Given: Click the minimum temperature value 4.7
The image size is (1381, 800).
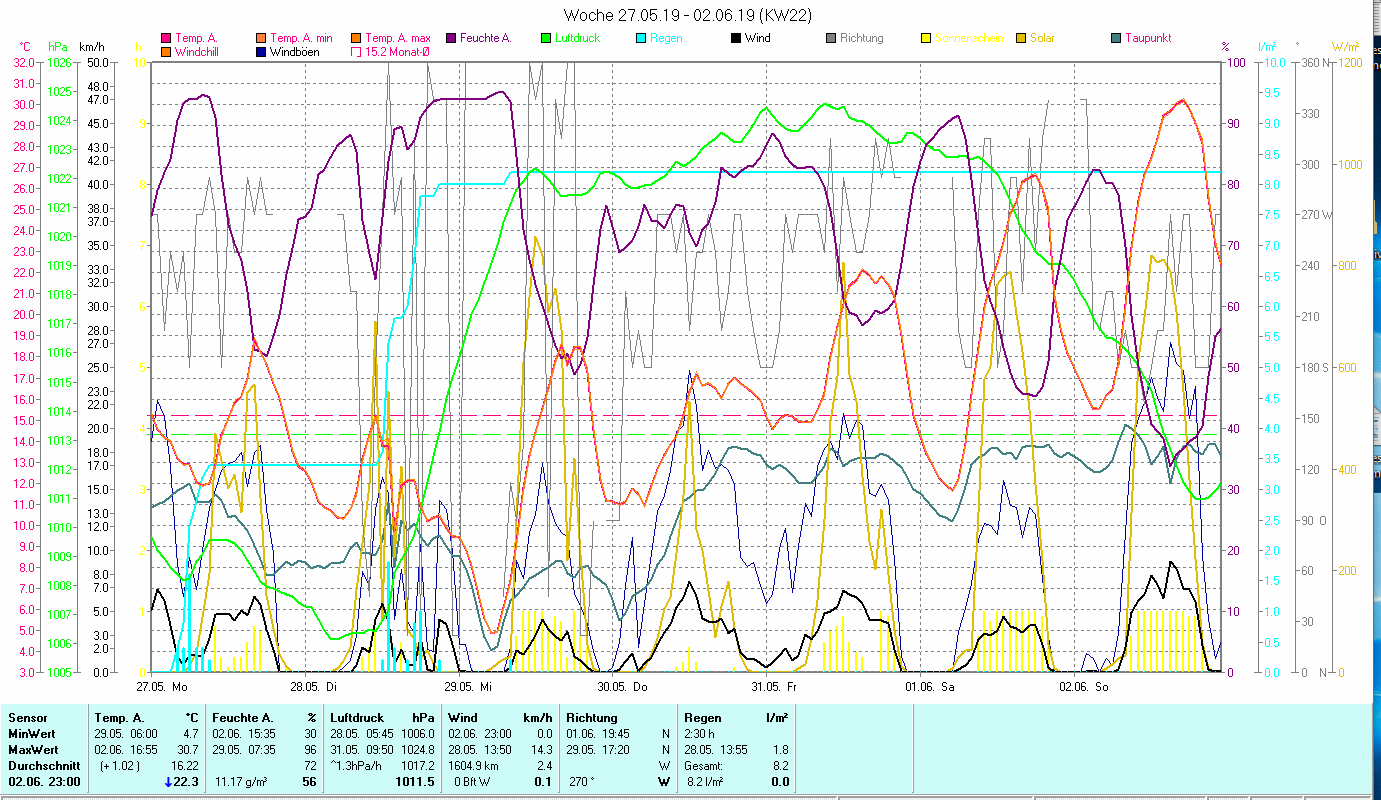Looking at the screenshot, I should coord(189,734).
